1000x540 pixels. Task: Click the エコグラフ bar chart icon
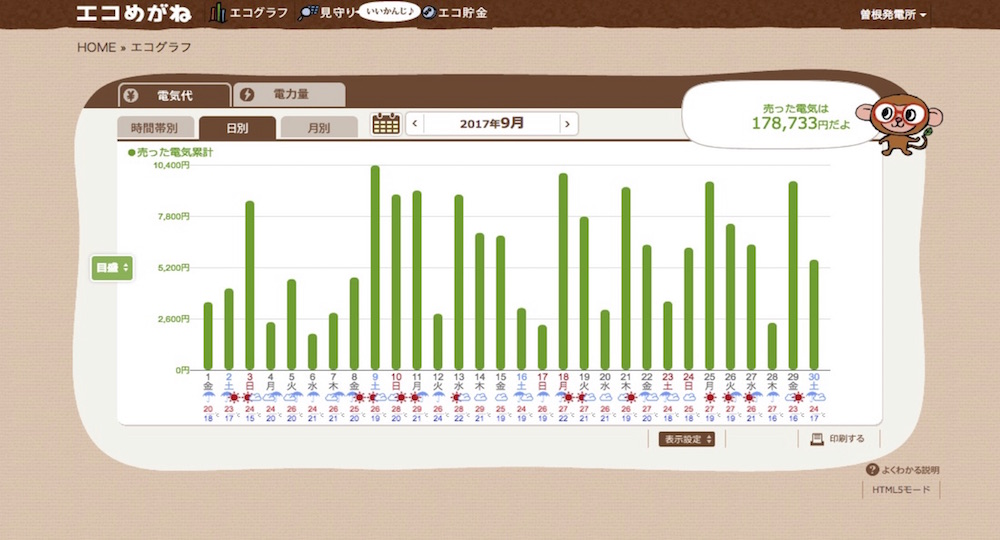coord(218,13)
